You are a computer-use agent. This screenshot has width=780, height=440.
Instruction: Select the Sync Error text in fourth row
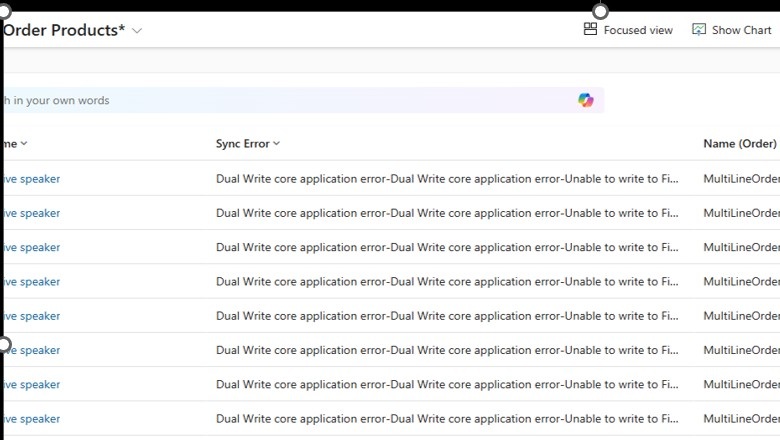[x=447, y=282]
